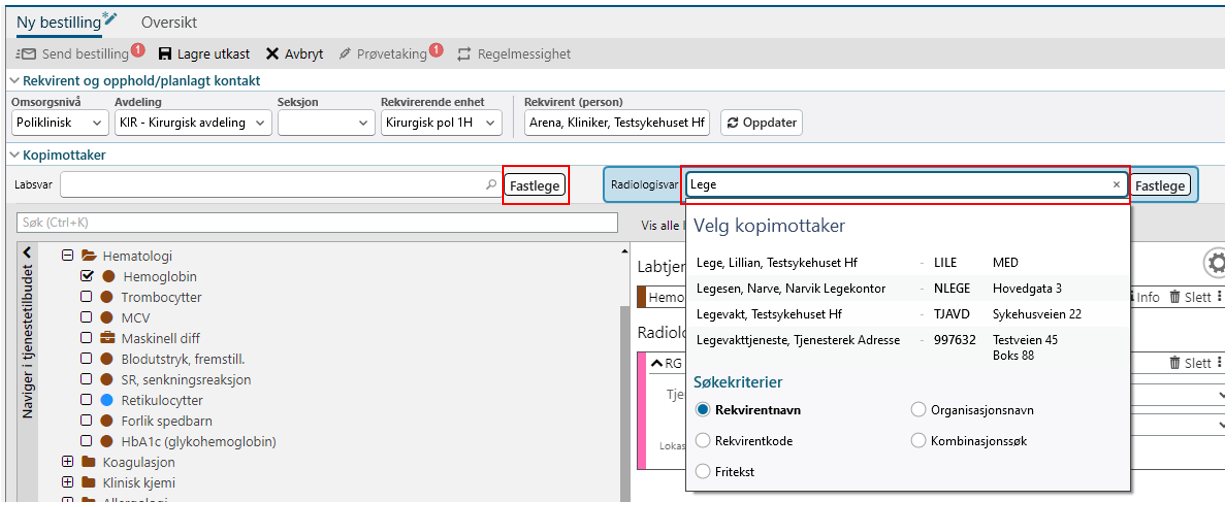Click the Lagre utkast save icon

166,54
